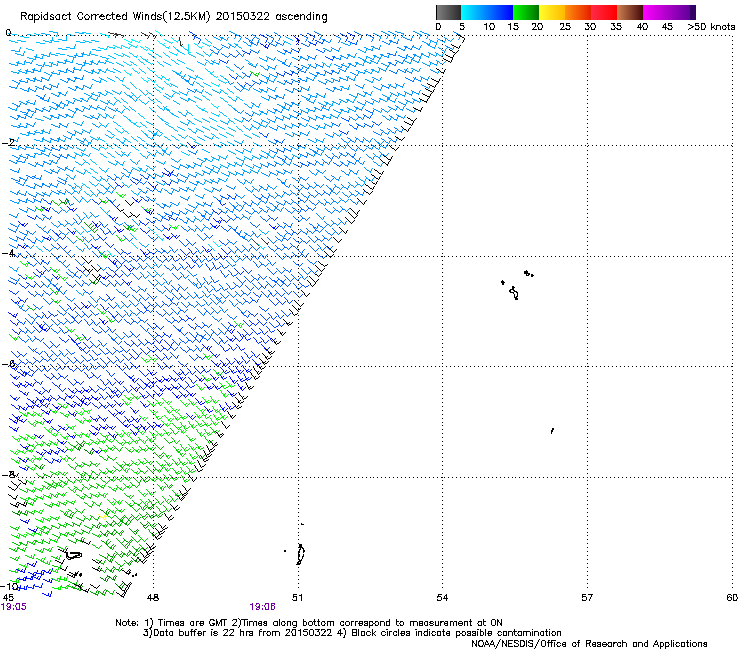Screen dimensions: 740x650
Task: Click longitude label '48' on bottom axis
Action: pyautogui.click(x=153, y=598)
